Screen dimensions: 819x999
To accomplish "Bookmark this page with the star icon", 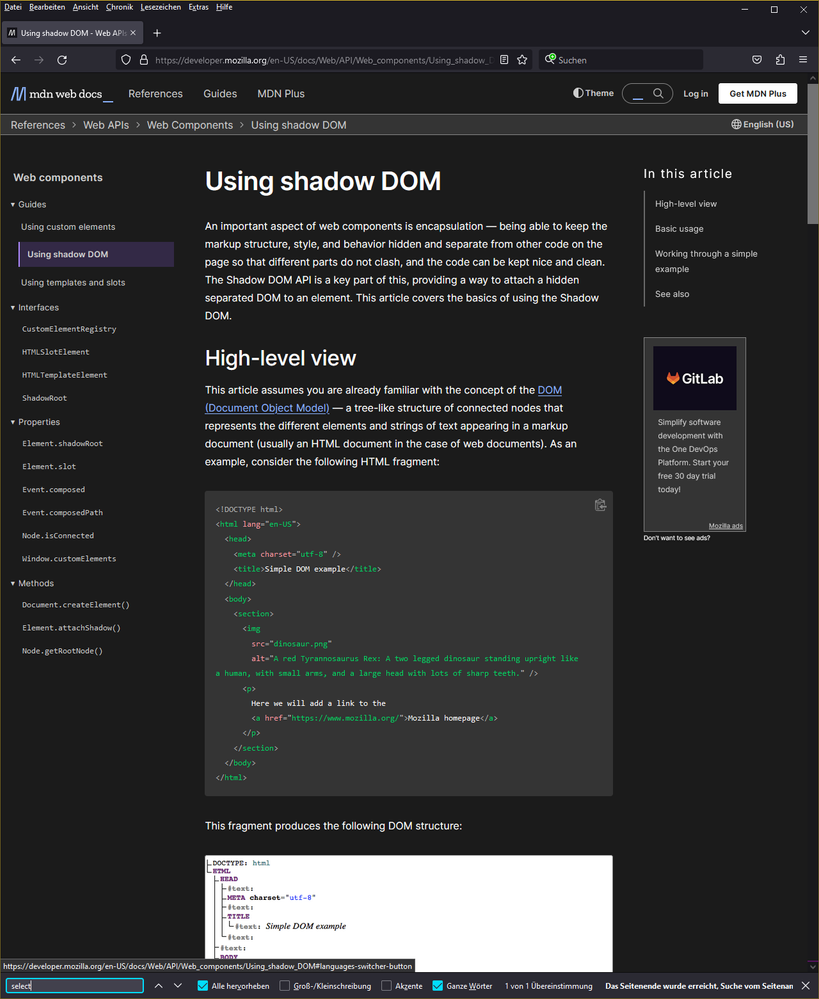I will pos(523,60).
